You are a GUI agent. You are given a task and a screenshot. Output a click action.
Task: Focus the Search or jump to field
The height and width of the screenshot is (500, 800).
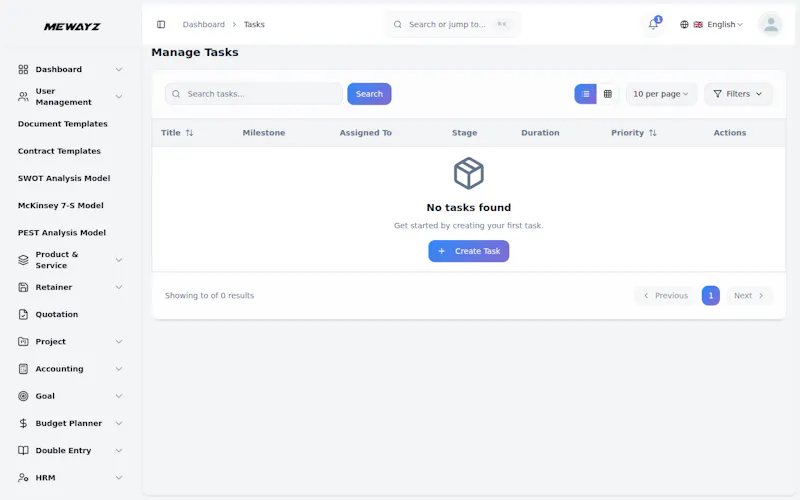(453, 24)
